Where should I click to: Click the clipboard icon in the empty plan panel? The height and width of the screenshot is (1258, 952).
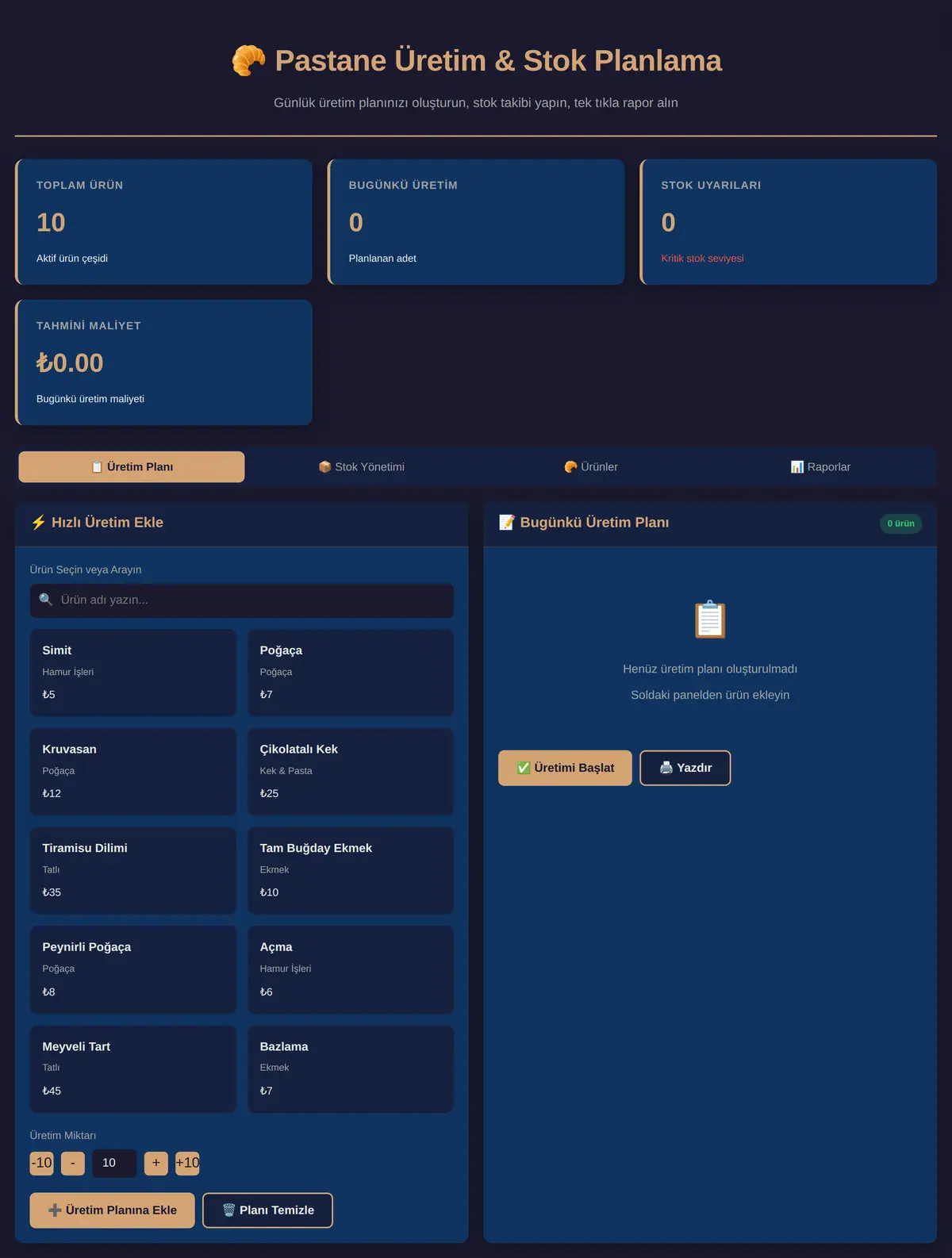pos(710,619)
